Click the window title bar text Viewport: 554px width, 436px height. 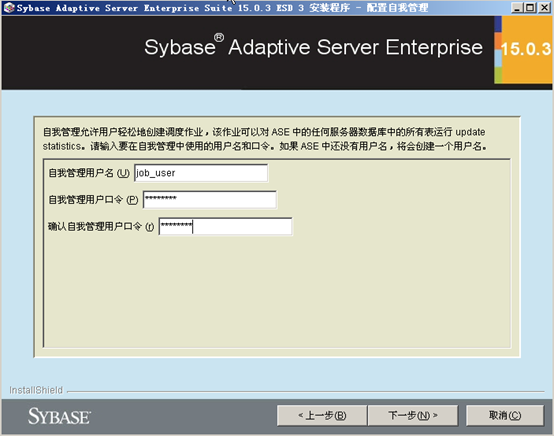(222, 8)
